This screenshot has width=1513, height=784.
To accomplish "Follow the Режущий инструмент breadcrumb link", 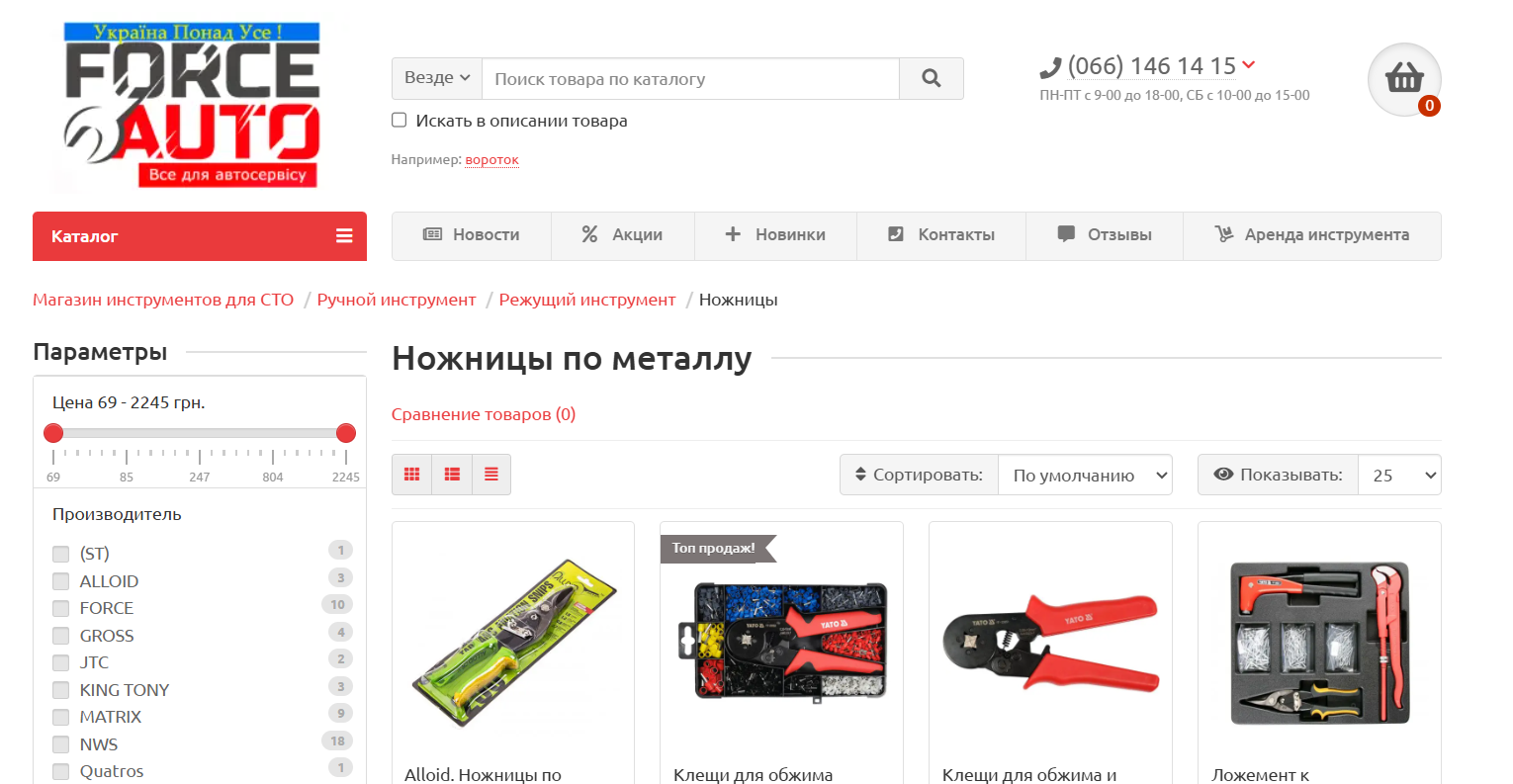I will (x=587, y=300).
